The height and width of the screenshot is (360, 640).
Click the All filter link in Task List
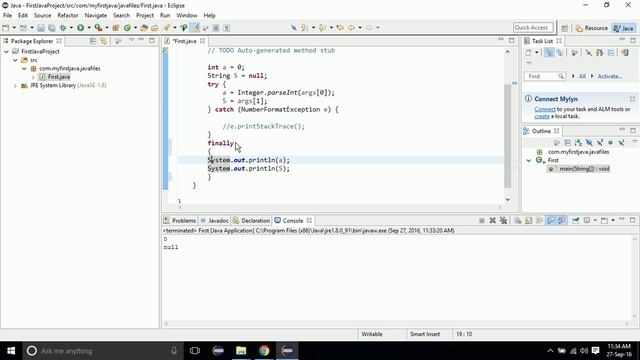point(582,76)
